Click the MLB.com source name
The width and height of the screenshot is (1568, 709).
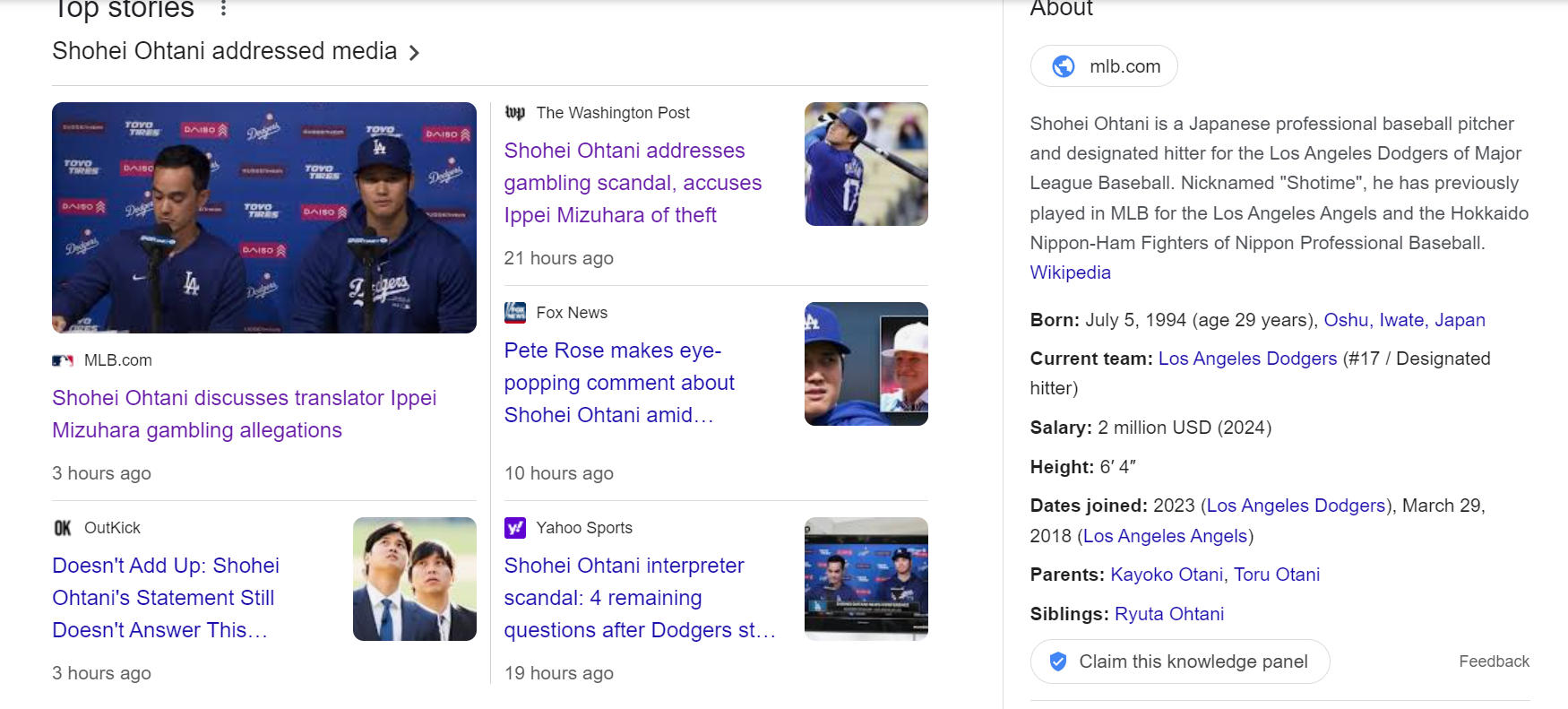pos(118,360)
